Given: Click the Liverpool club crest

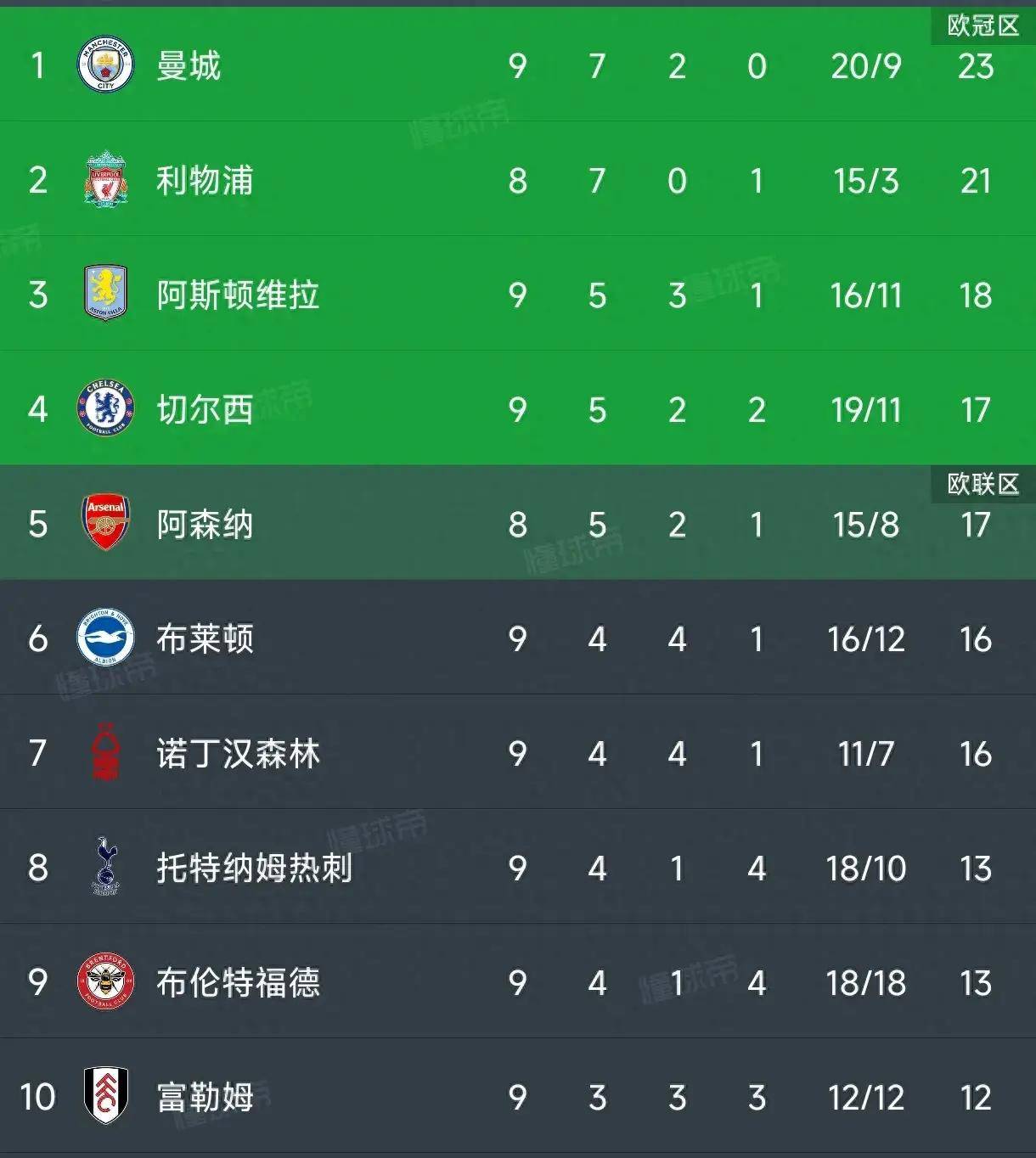Looking at the screenshot, I should click(105, 180).
